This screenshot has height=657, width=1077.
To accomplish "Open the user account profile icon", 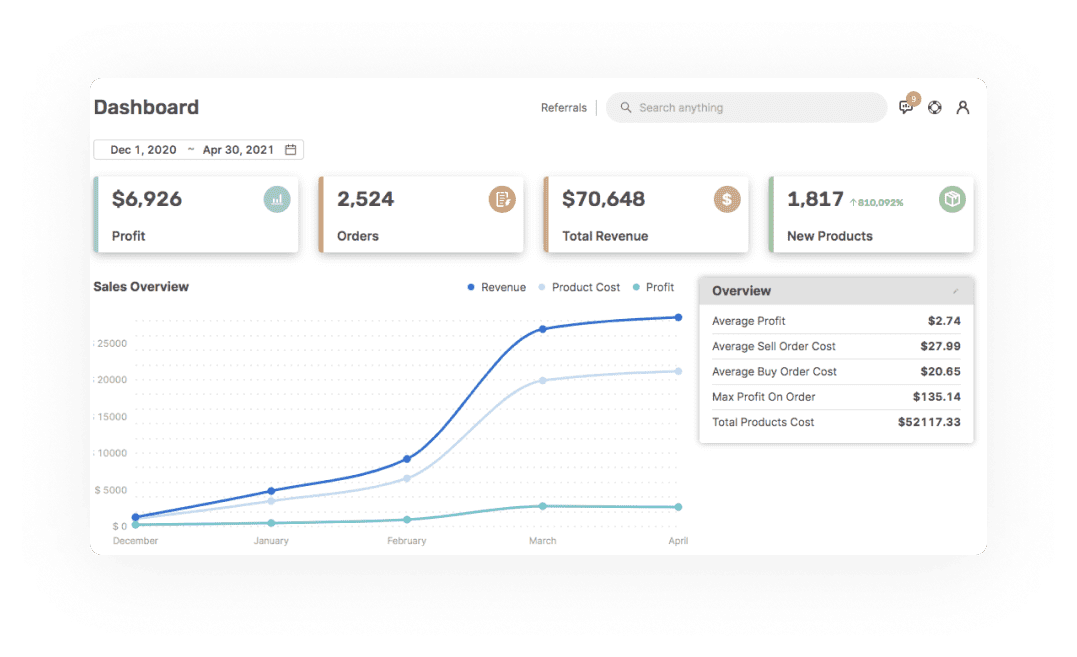I will tap(963, 108).
